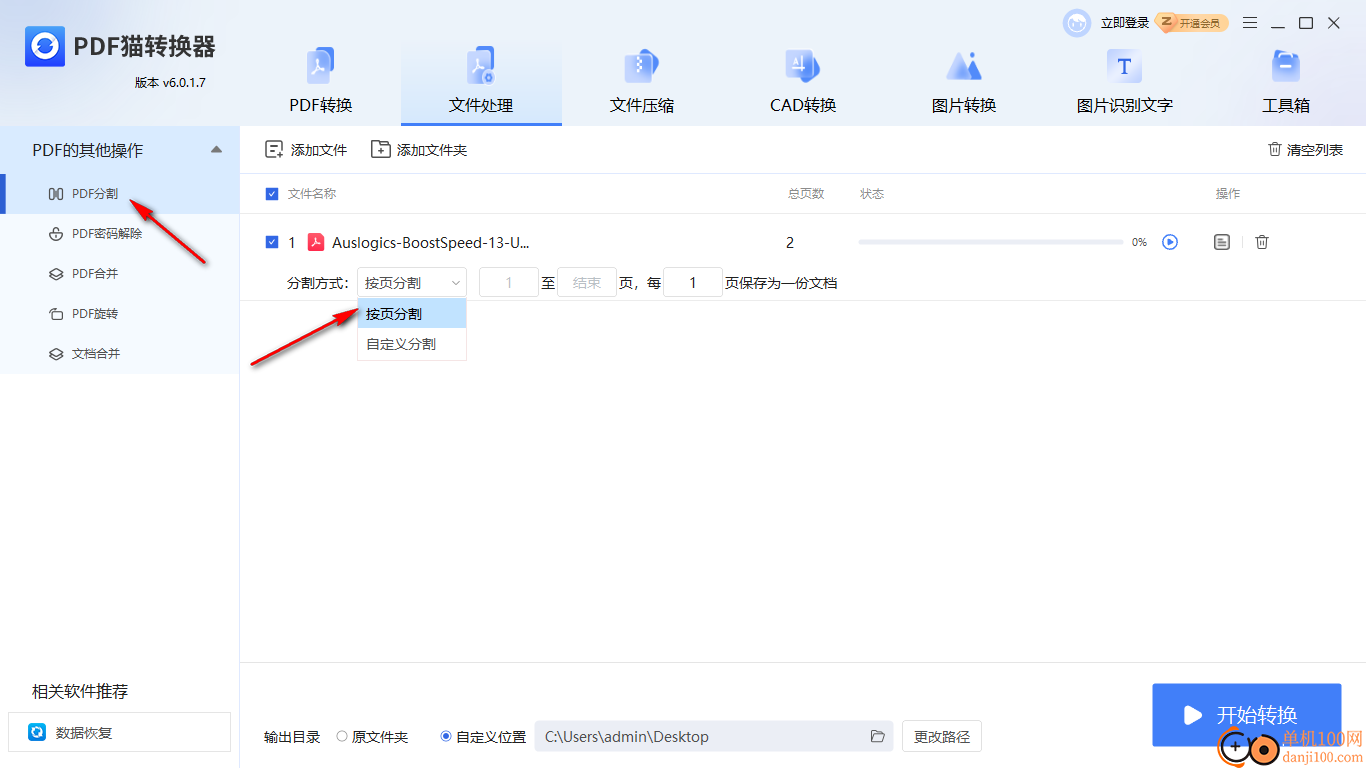This screenshot has width=1366, height=768.
Task: Click the Auslogics-BoostSpeed-13-U... file name
Action: (x=431, y=242)
